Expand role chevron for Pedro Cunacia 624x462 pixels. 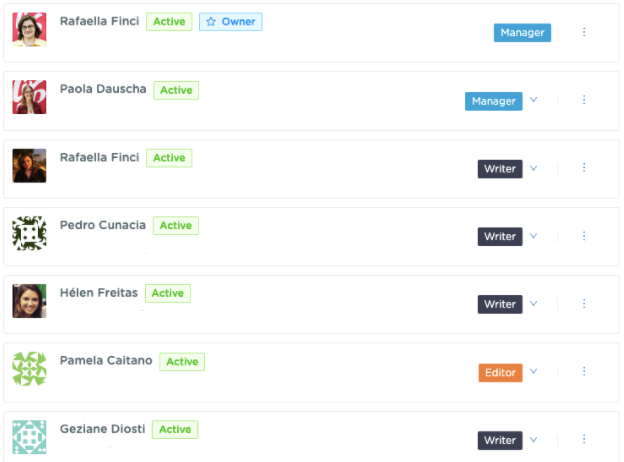pos(534,236)
